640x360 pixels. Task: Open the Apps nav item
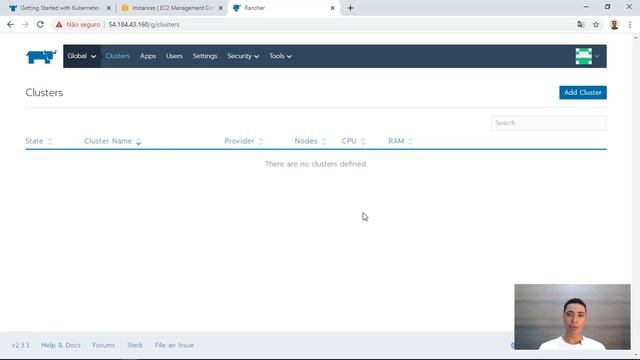tap(148, 56)
